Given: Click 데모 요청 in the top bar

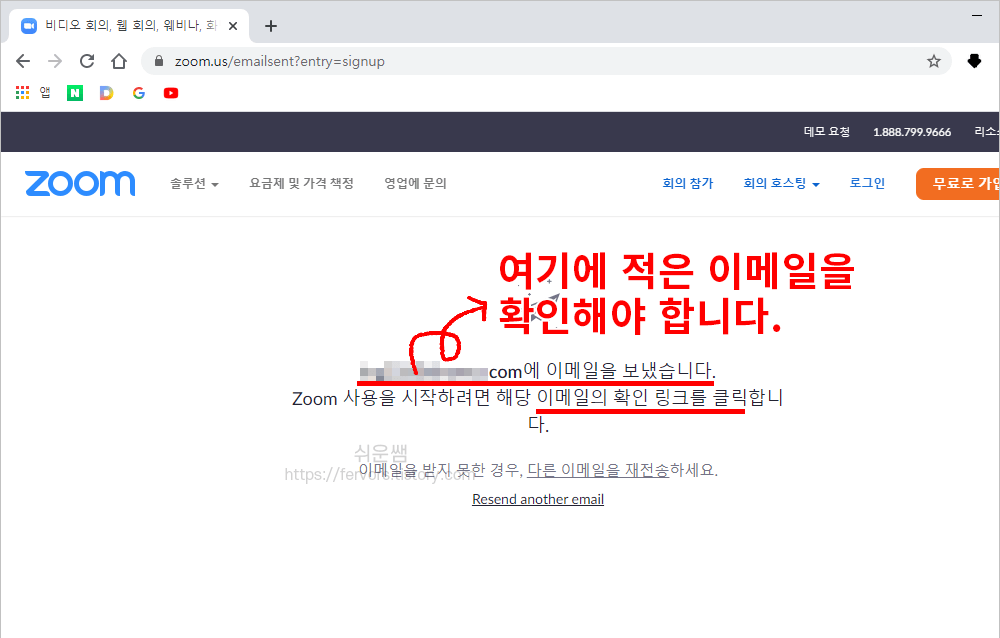Looking at the screenshot, I should pos(827,132).
